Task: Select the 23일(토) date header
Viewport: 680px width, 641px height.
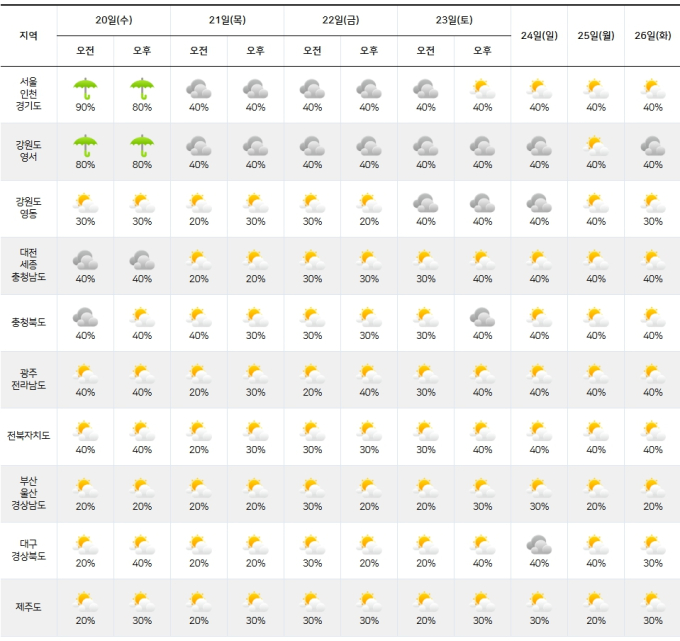Action: [454, 20]
